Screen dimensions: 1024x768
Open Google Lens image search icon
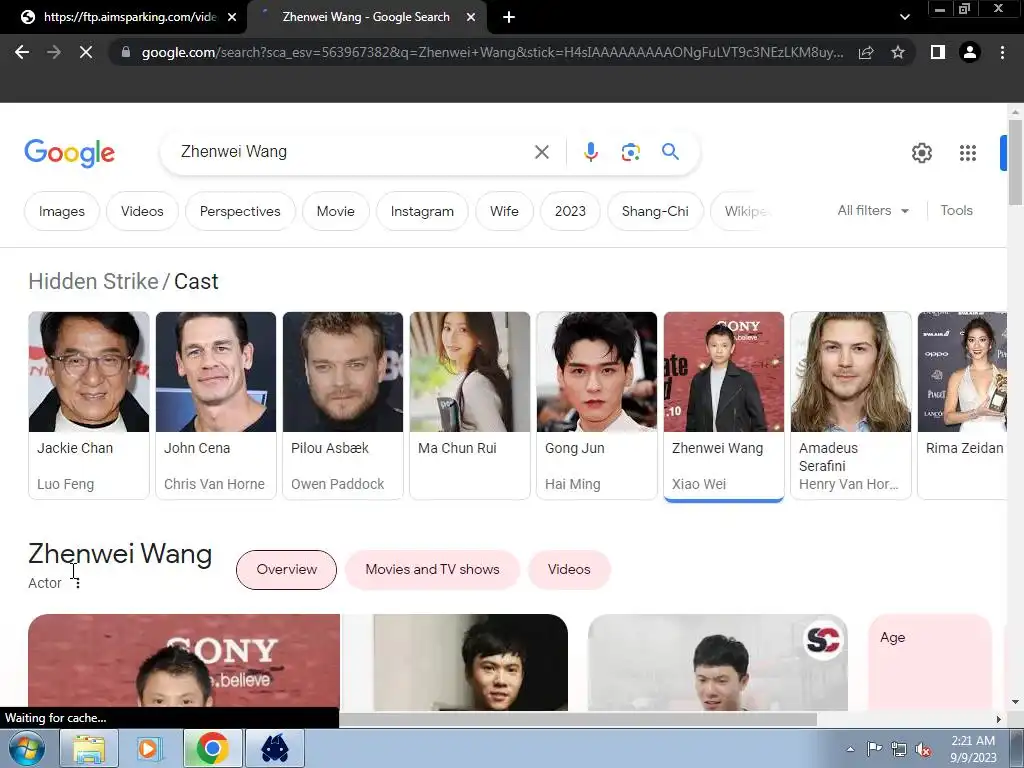click(630, 152)
